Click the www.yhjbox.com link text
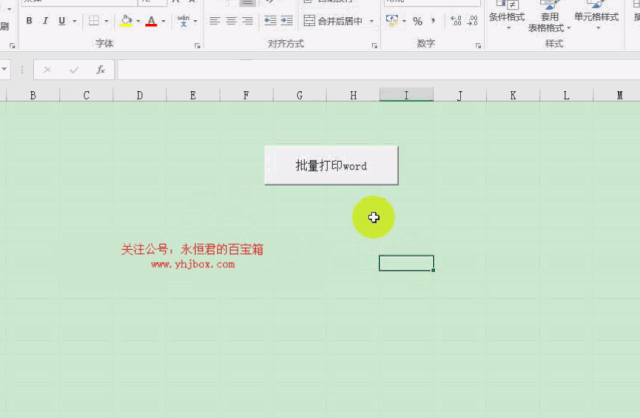 193,265
